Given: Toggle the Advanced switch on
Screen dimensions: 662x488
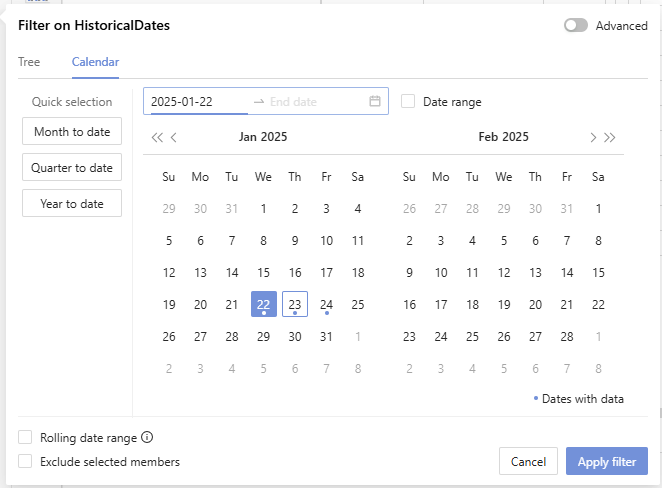Looking at the screenshot, I should (x=576, y=26).
